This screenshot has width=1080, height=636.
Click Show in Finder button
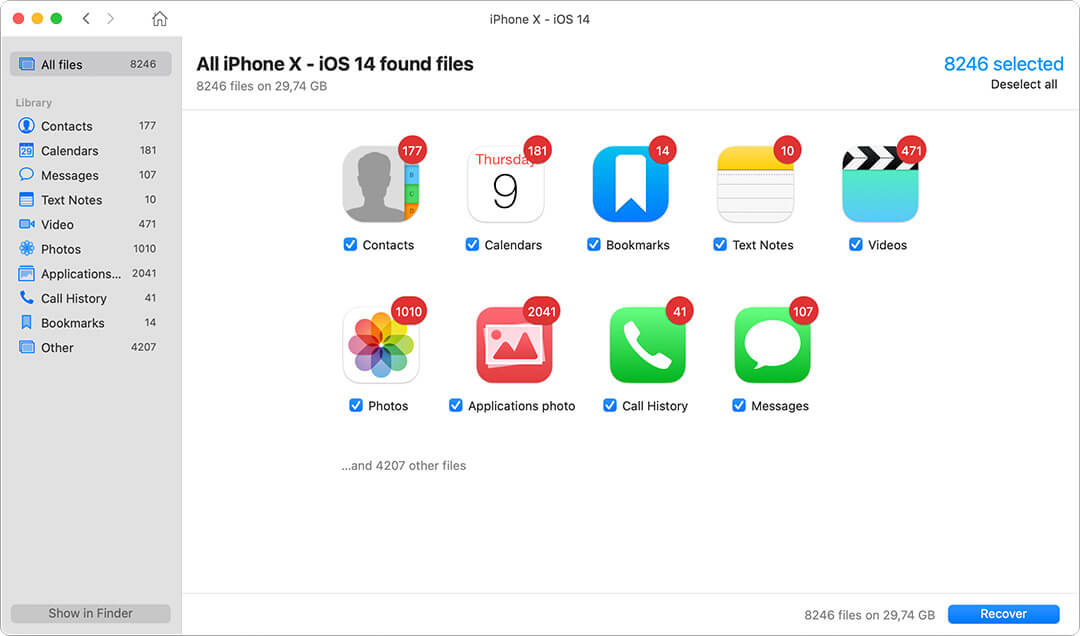[x=90, y=613]
